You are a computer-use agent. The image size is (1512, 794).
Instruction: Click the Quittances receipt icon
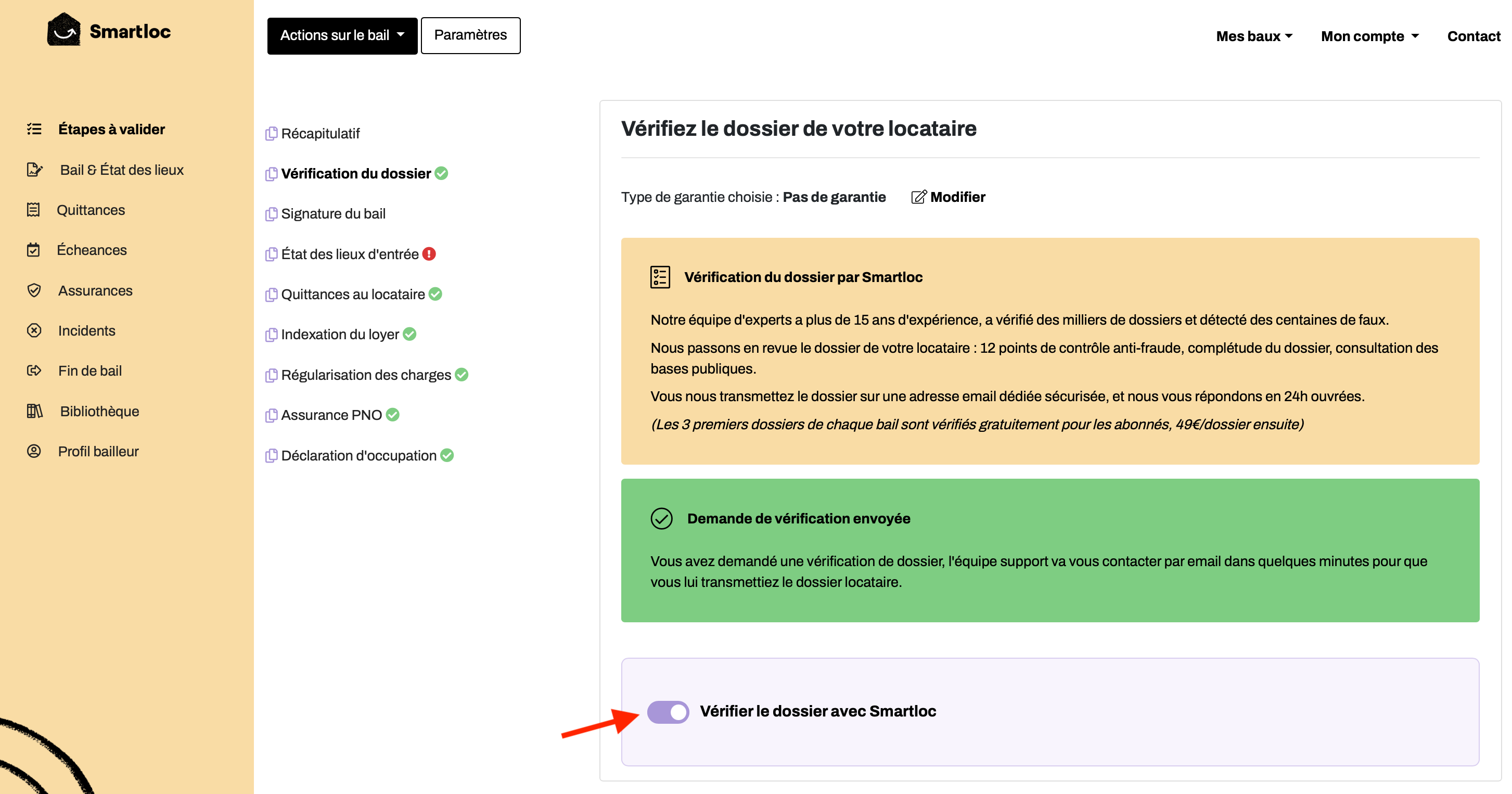tap(33, 210)
